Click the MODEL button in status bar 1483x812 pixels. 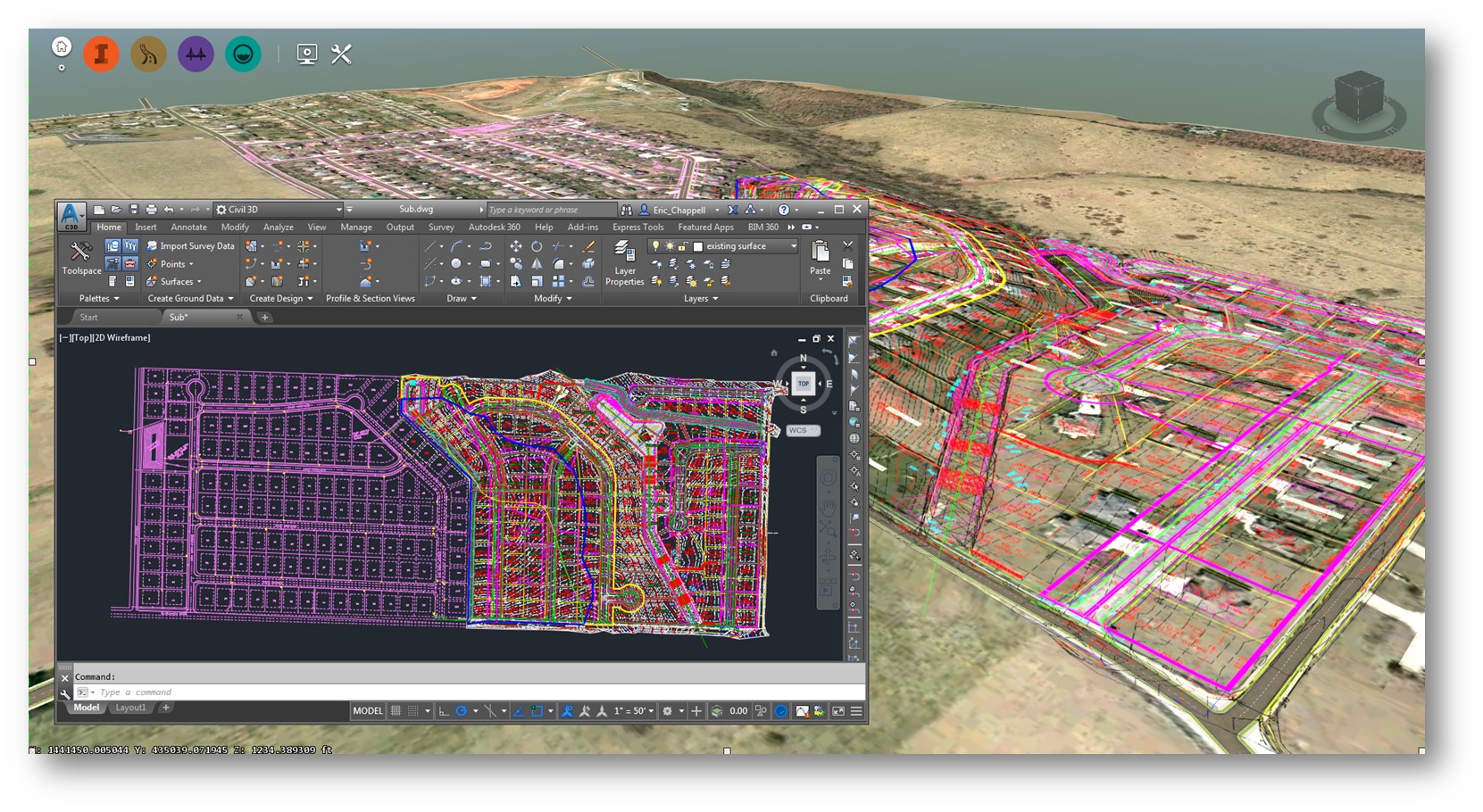(367, 711)
